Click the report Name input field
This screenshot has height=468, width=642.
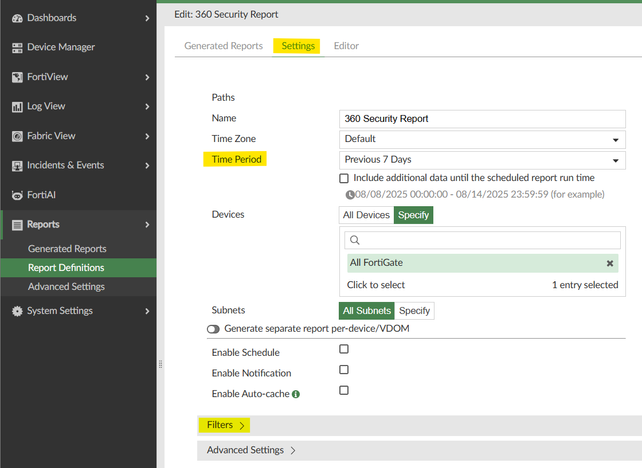tap(484, 118)
